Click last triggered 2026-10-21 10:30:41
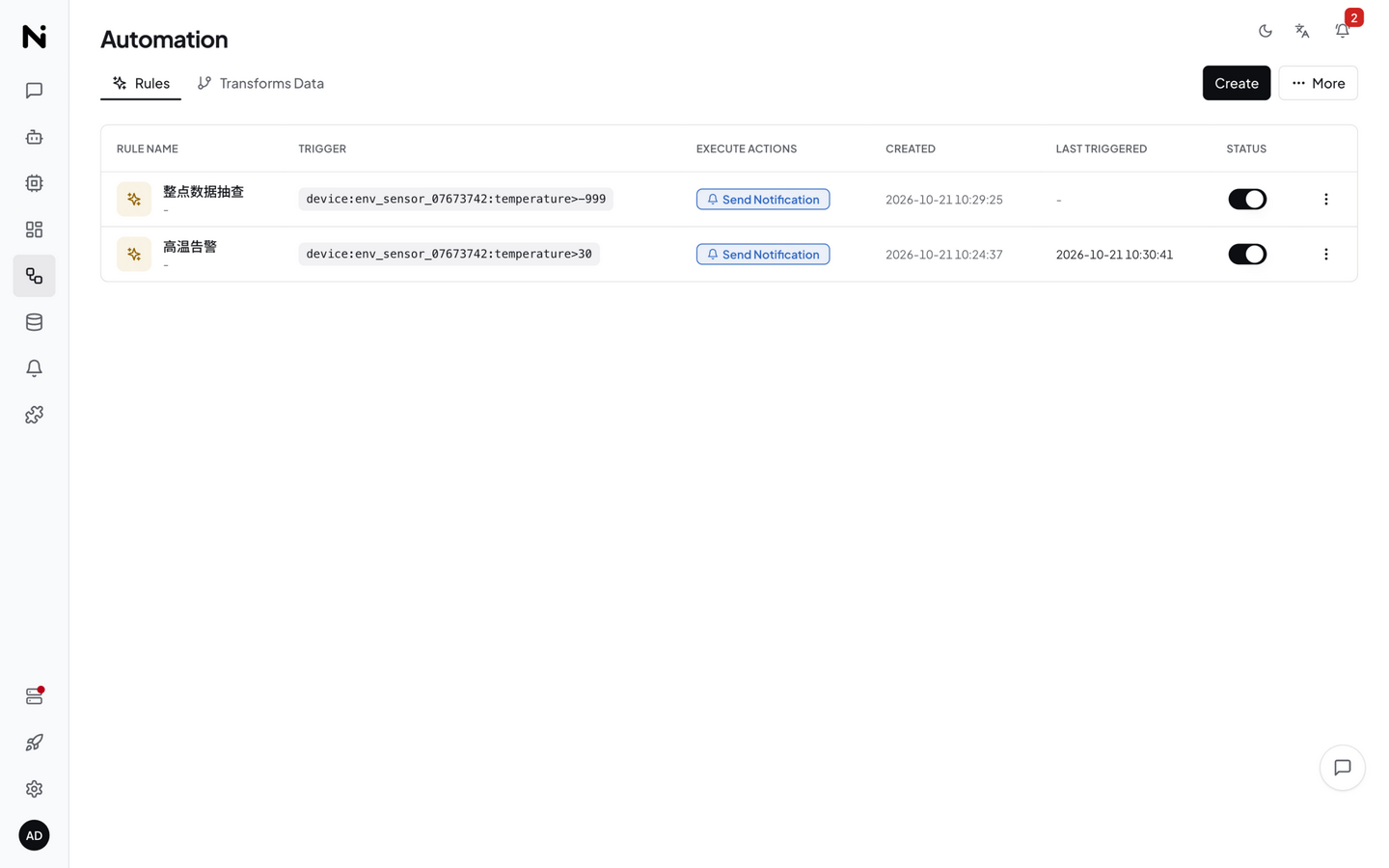The height and width of the screenshot is (868, 1389). [1114, 255]
